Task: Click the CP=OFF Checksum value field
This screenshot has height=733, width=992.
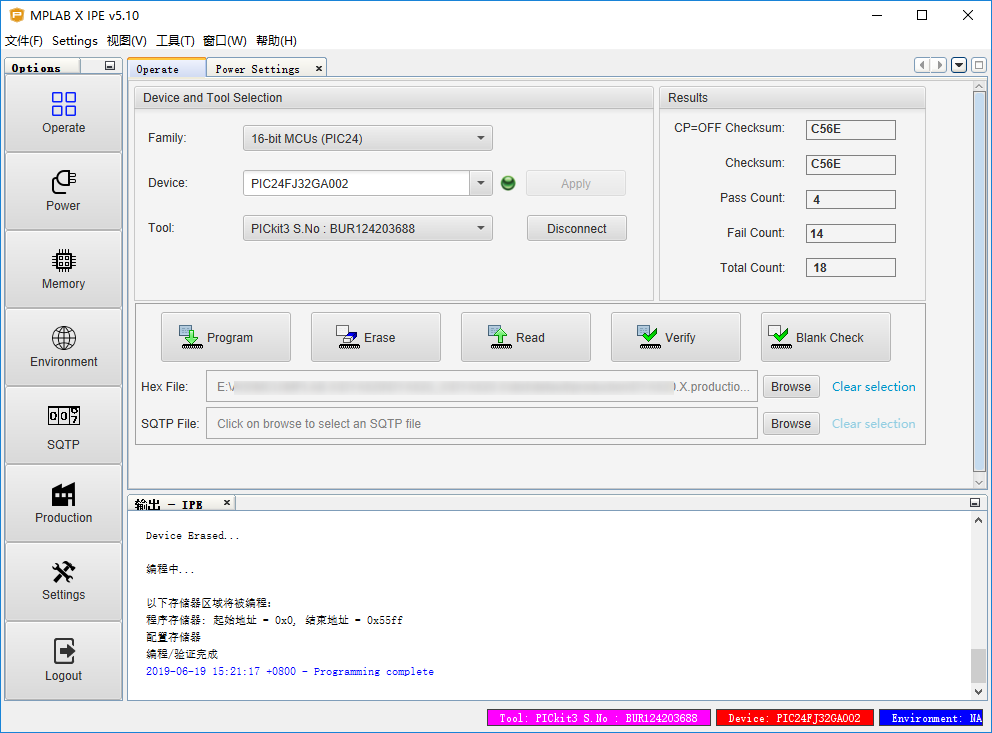Action: [x=850, y=129]
